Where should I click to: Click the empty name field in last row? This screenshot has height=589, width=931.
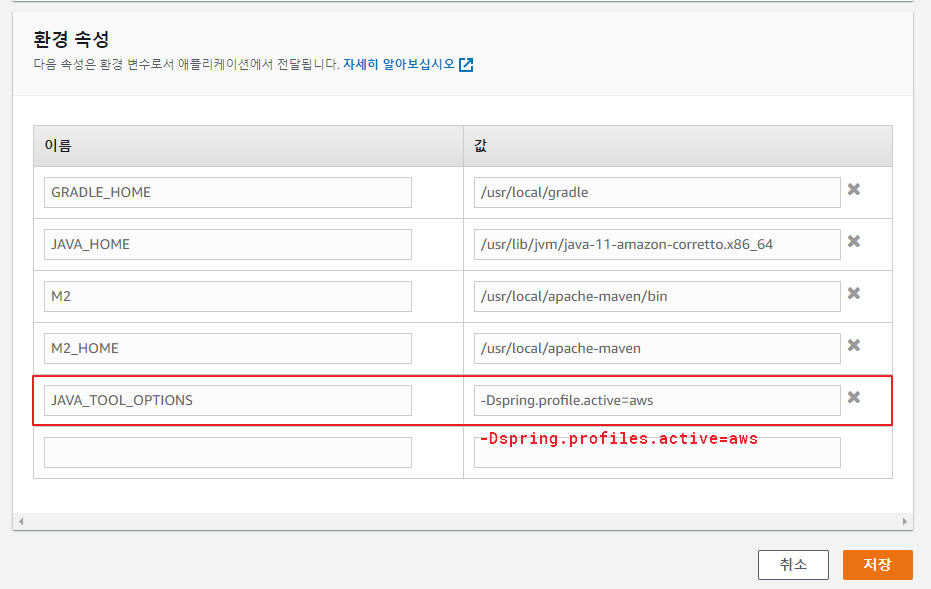228,452
